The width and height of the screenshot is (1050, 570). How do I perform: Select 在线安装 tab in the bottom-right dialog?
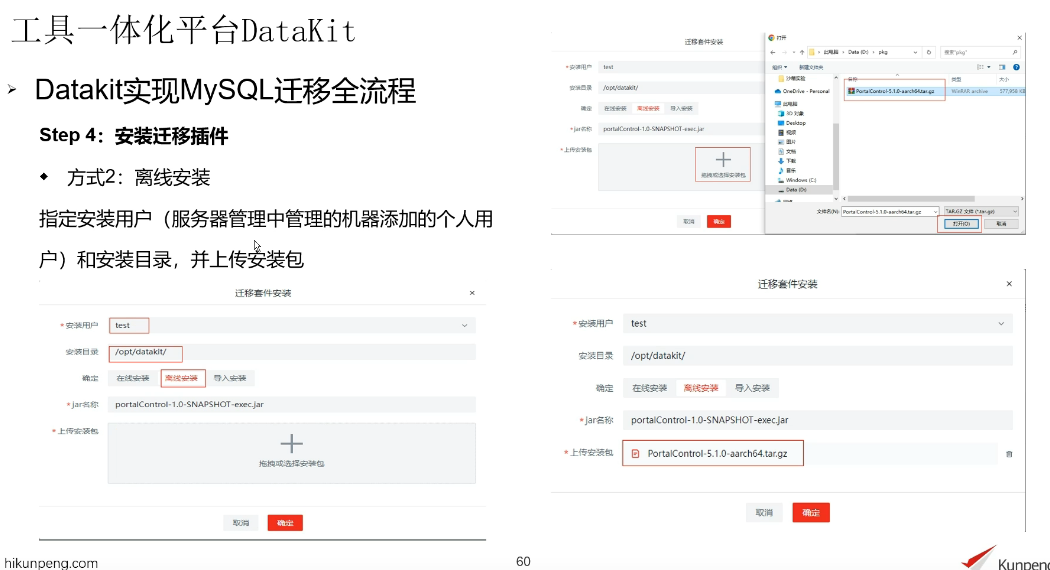pyautogui.click(x=650, y=388)
